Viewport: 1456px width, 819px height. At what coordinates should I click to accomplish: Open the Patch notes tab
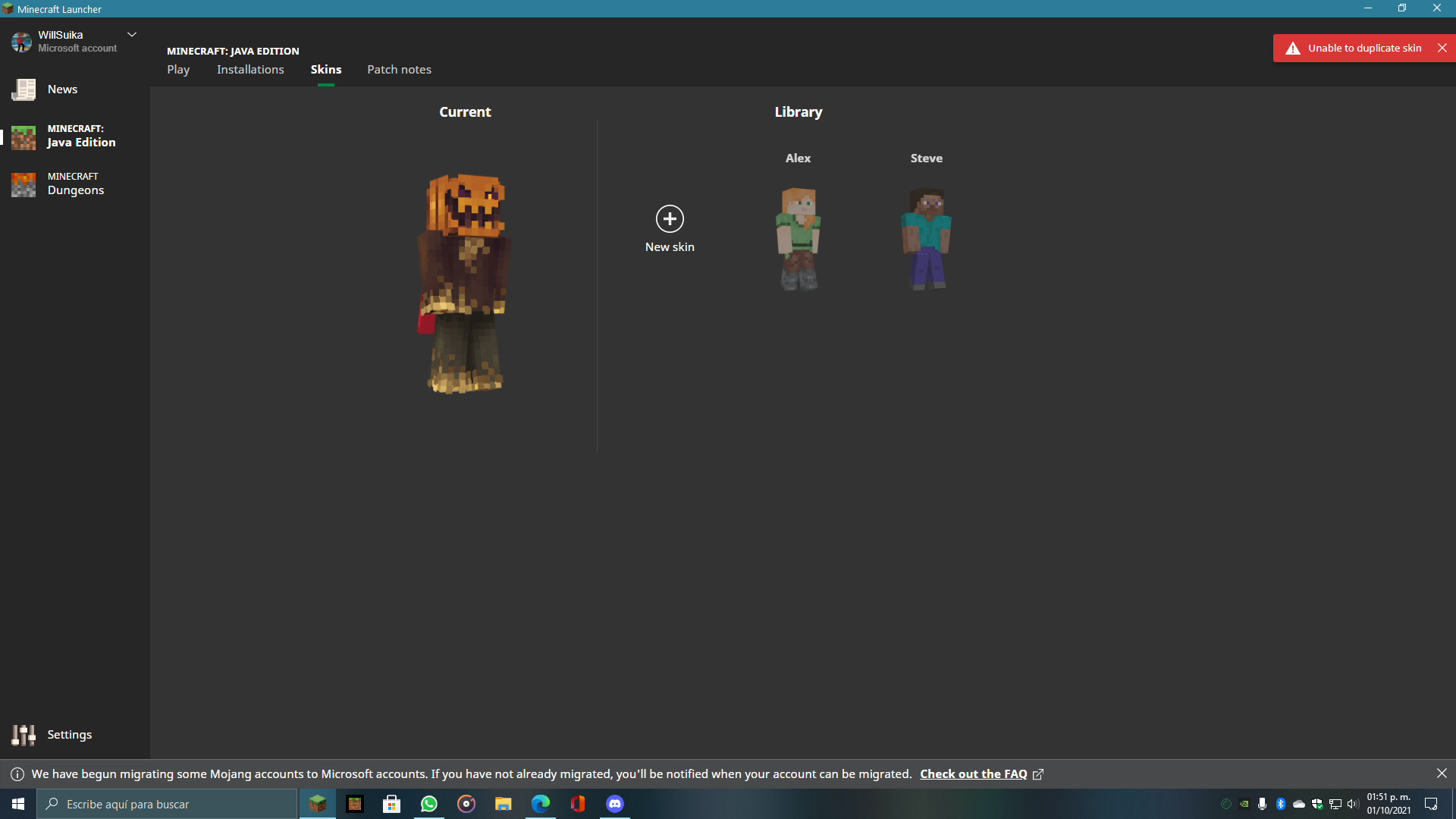399,69
